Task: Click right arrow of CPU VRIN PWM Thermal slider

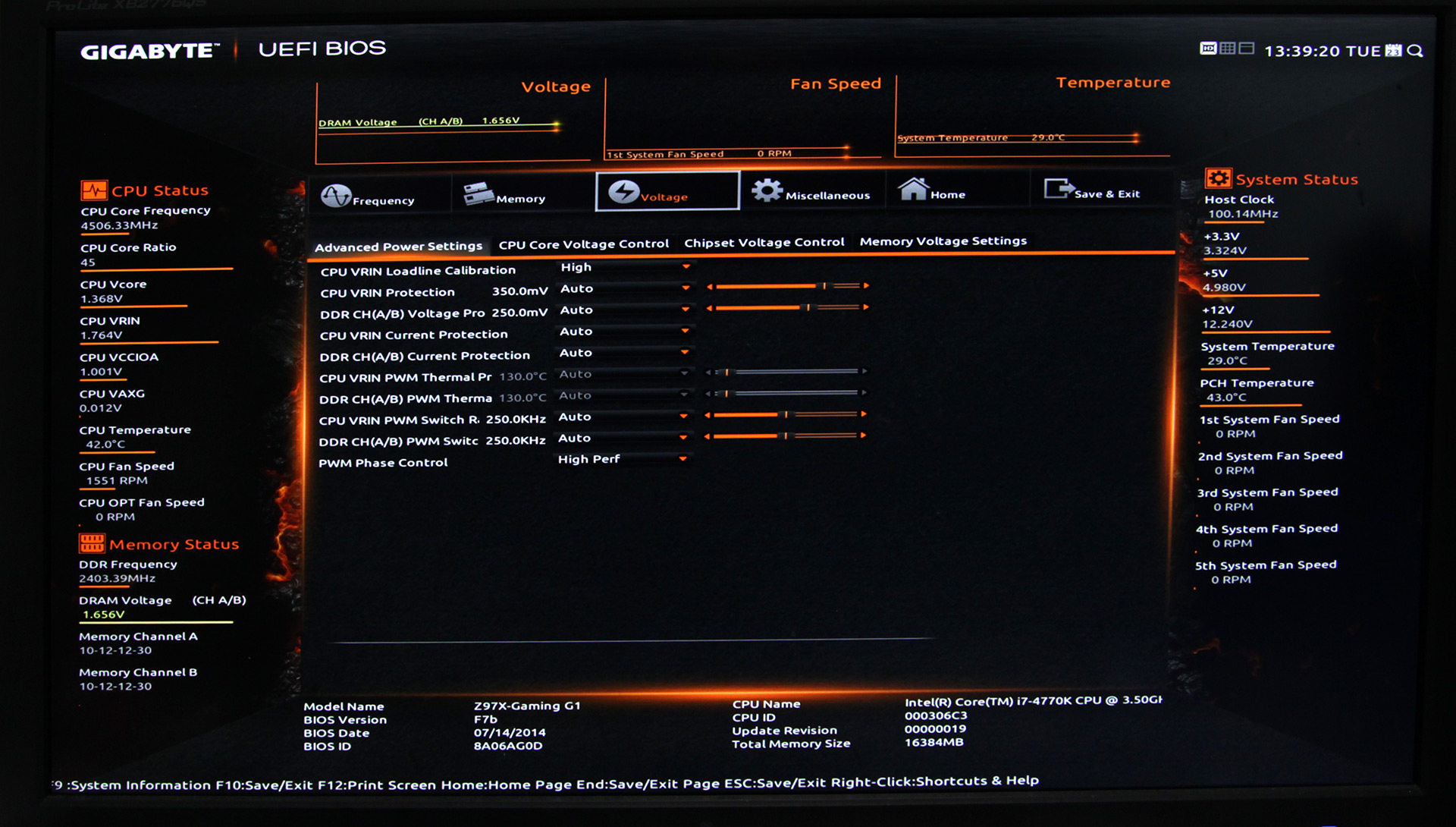Action: 864,372
